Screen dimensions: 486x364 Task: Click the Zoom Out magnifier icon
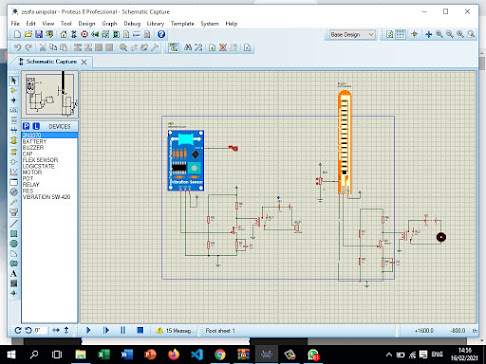[x=450, y=34]
